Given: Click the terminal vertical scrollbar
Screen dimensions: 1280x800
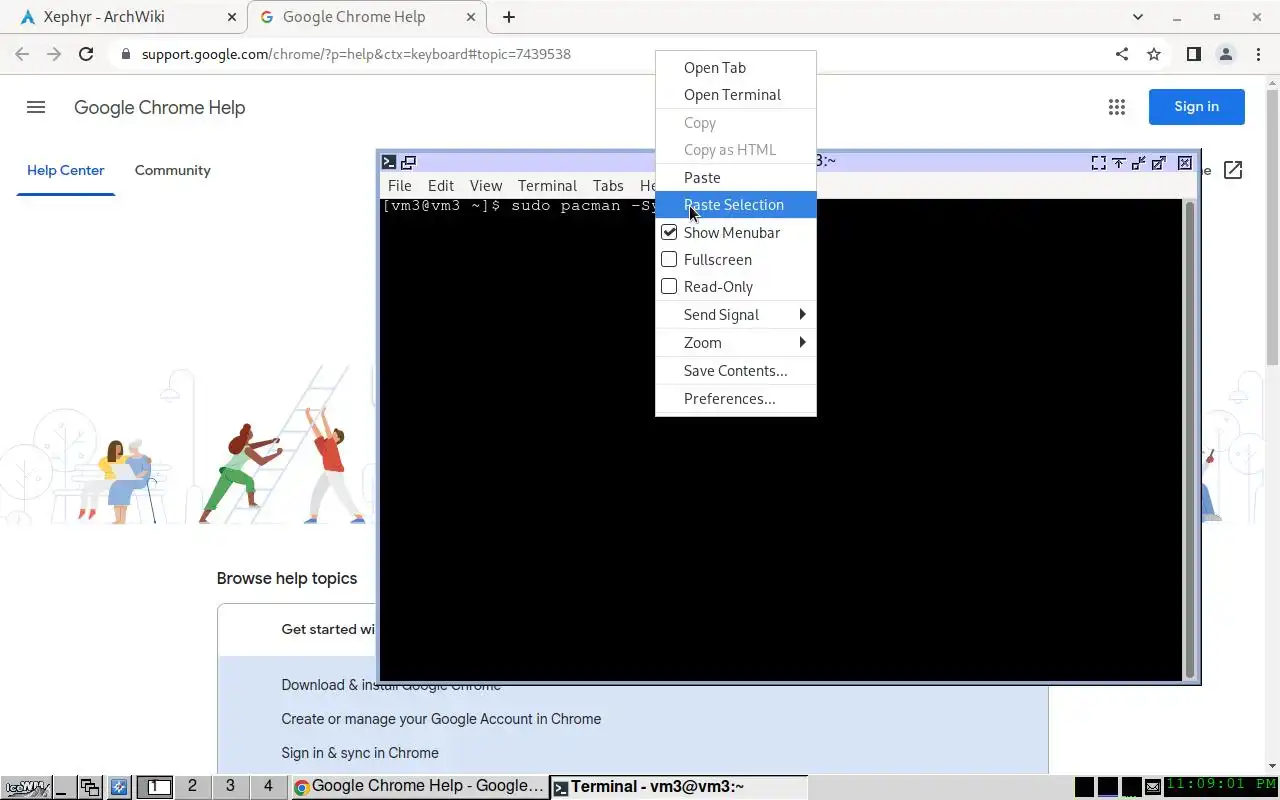Looking at the screenshot, I should 1190,439.
